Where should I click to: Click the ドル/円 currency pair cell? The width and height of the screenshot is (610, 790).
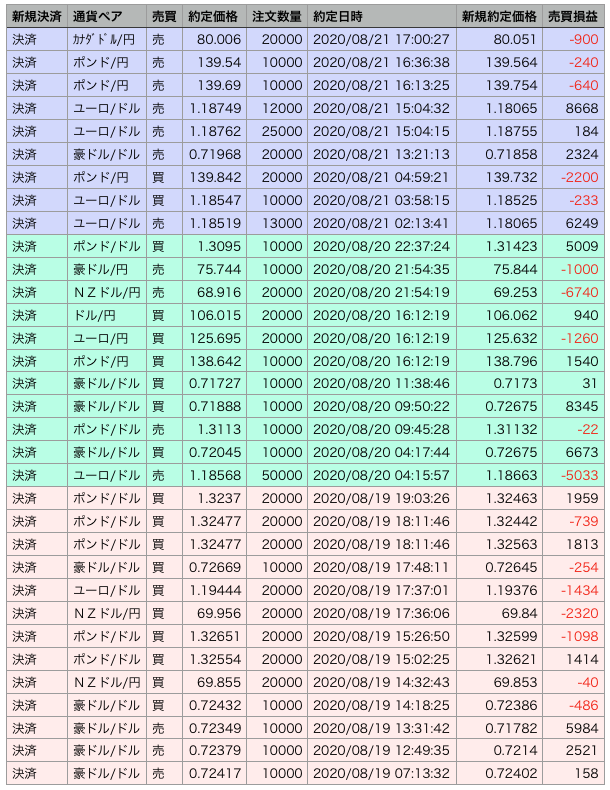click(93, 315)
